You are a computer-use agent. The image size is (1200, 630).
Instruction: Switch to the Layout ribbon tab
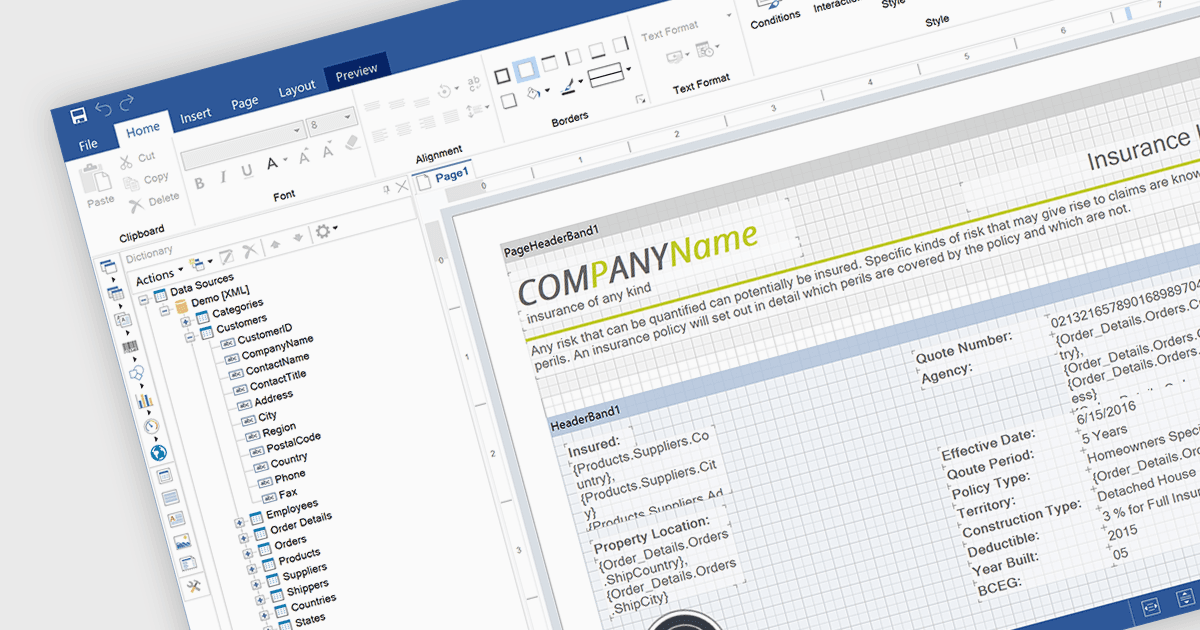pyautogui.click(x=297, y=89)
